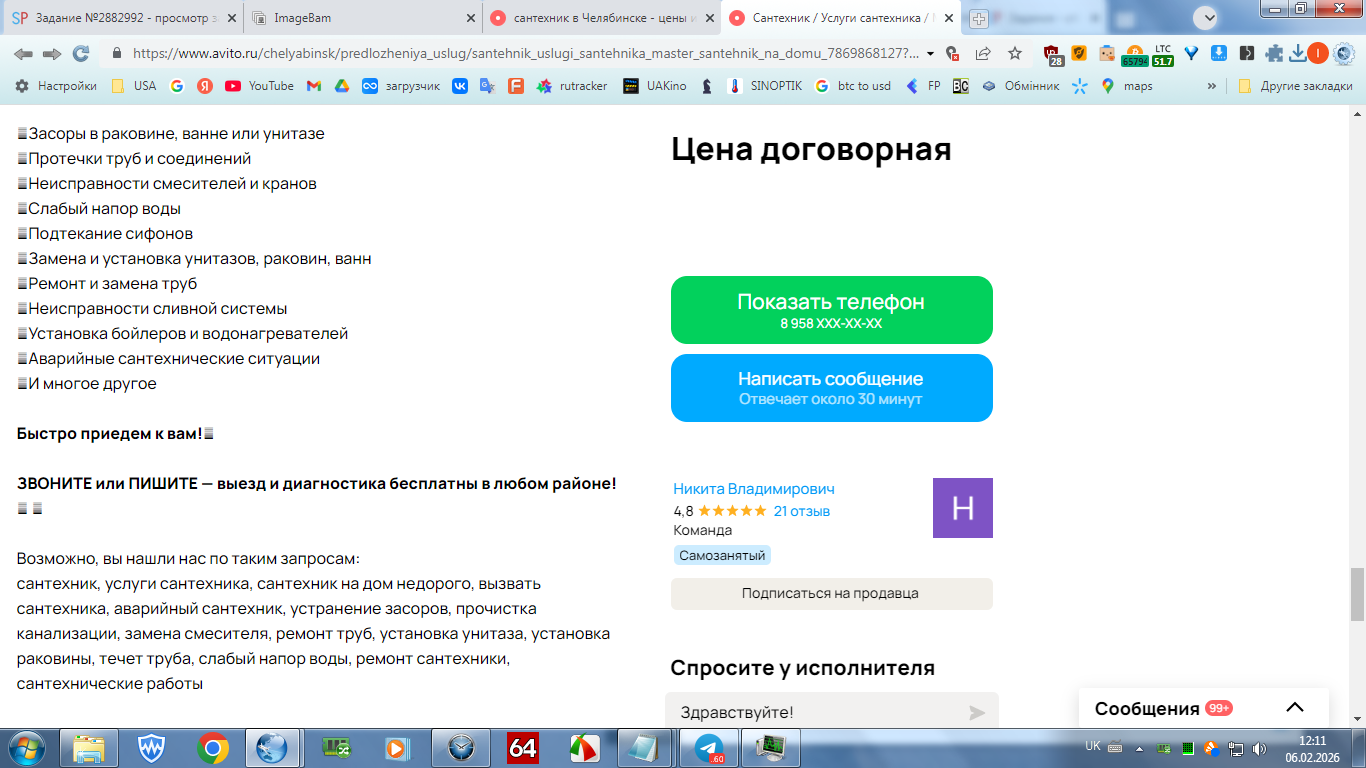Open the Обмінник bookmark

point(1020,86)
